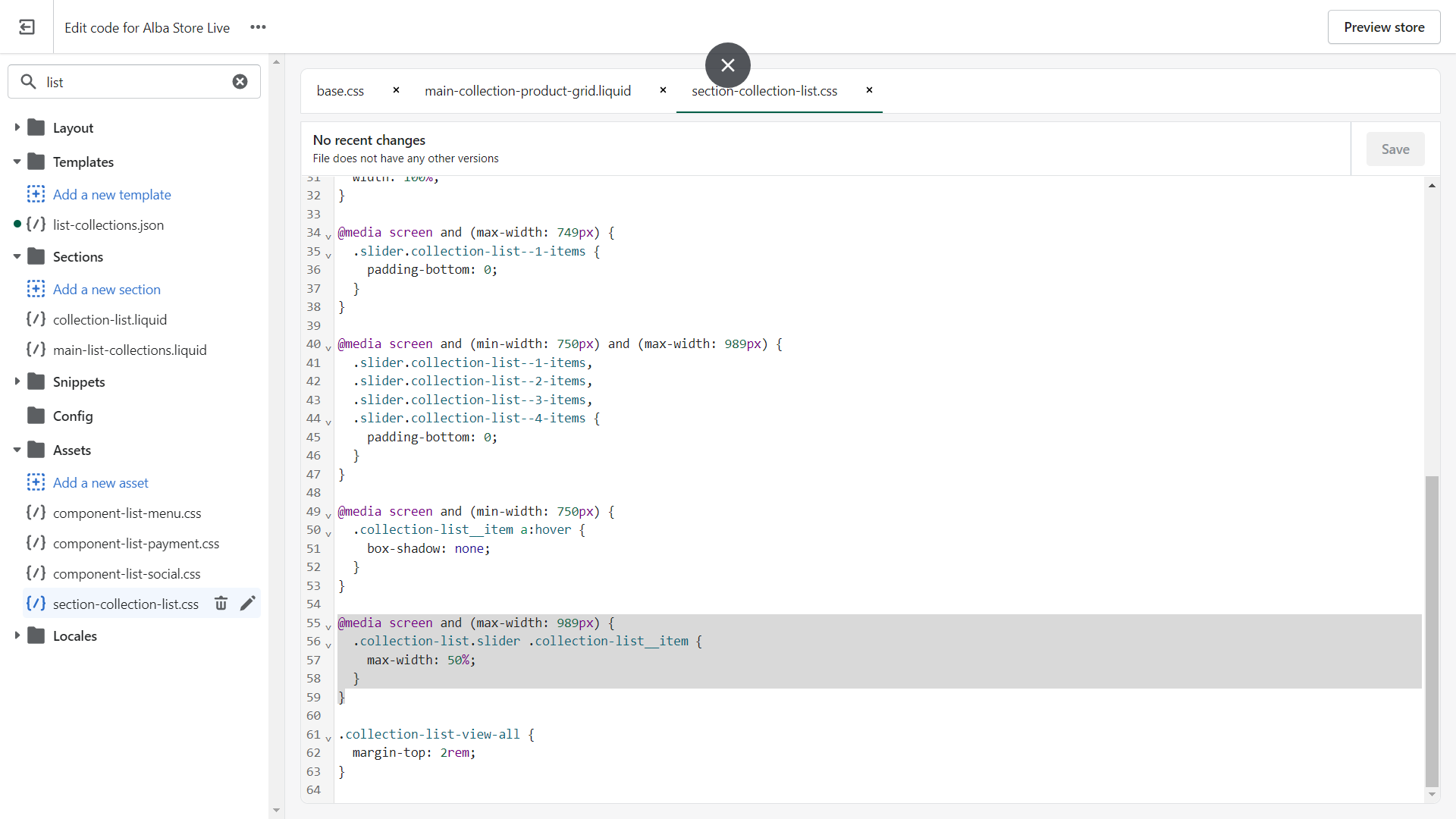The width and height of the screenshot is (1456, 819).
Task: Collapse the block at line 61
Action: [328, 738]
